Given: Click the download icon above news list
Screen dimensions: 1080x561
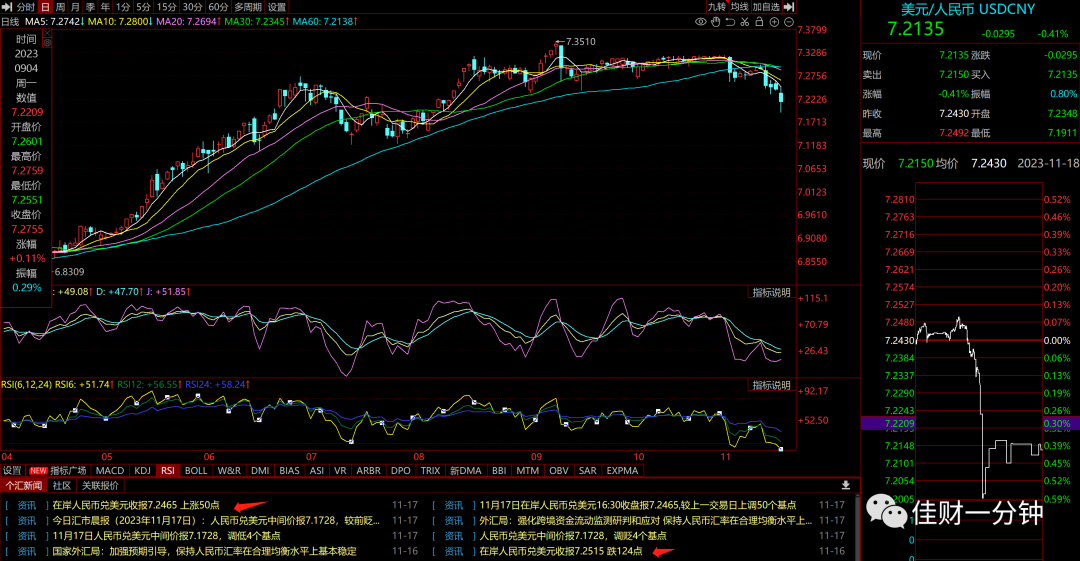Looking at the screenshot, I should point(846,485).
